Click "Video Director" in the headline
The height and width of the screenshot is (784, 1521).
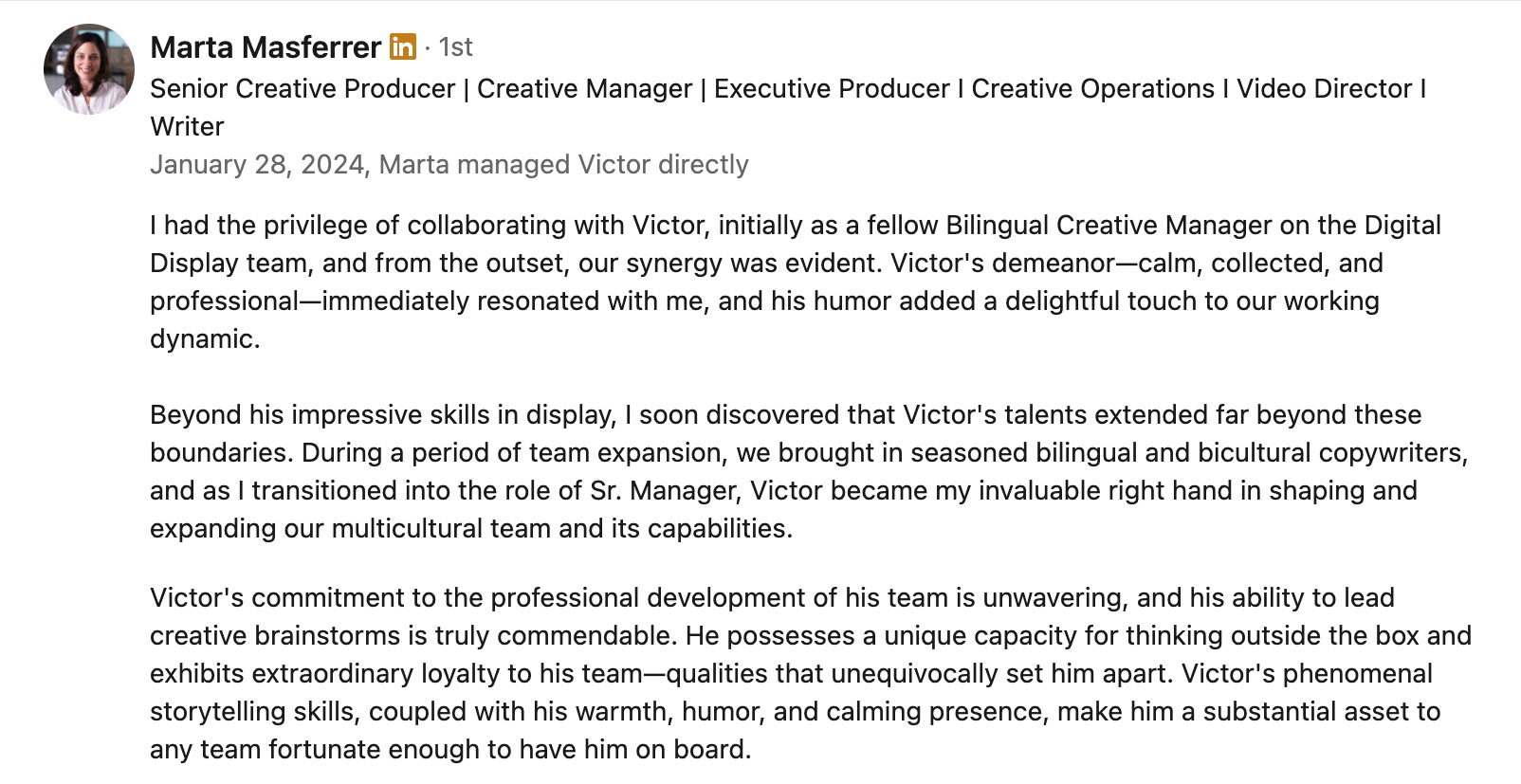coord(1324,88)
